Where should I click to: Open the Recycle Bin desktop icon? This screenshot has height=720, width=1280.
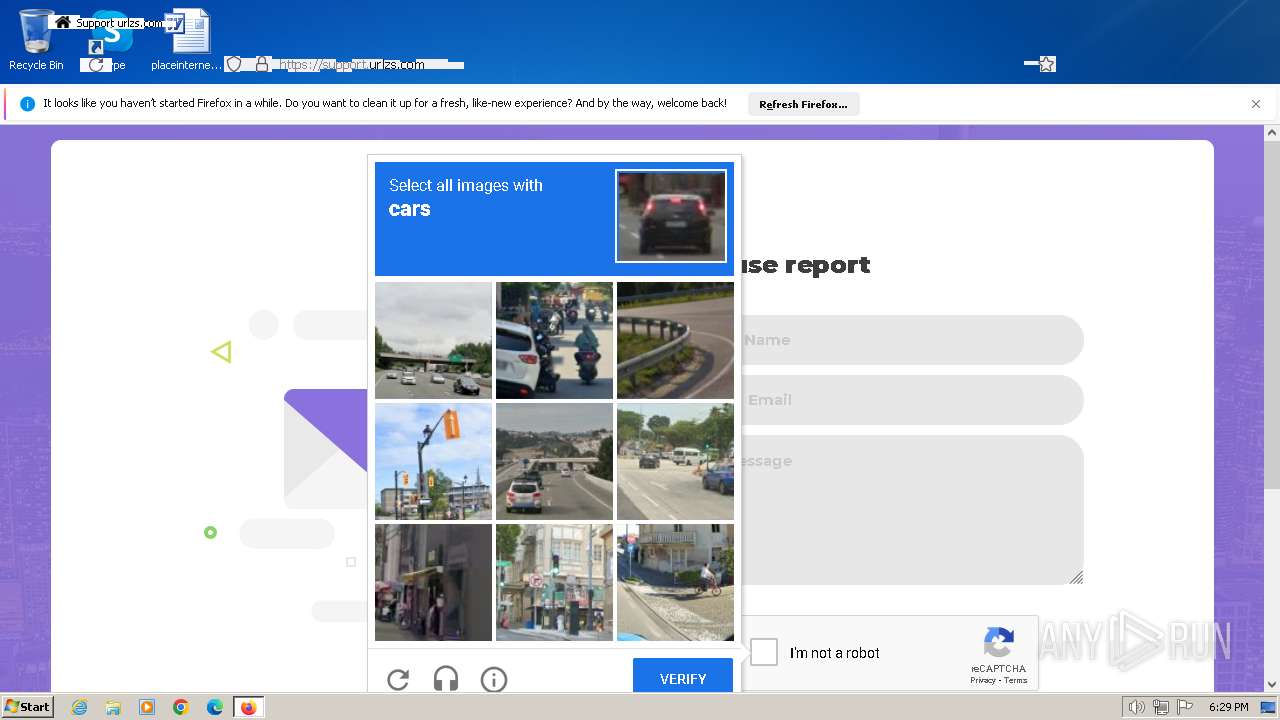pos(36,40)
